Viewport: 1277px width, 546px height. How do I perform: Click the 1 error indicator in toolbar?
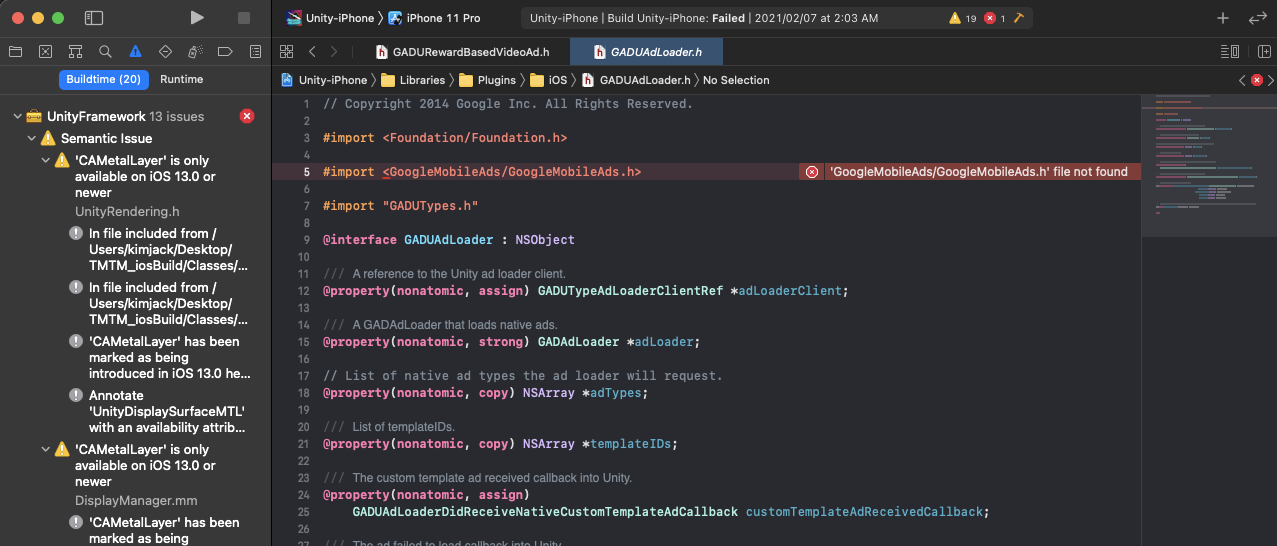pos(995,18)
